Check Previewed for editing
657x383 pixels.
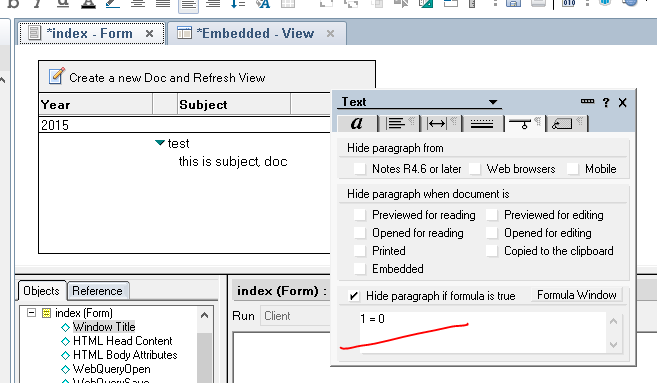coord(492,215)
